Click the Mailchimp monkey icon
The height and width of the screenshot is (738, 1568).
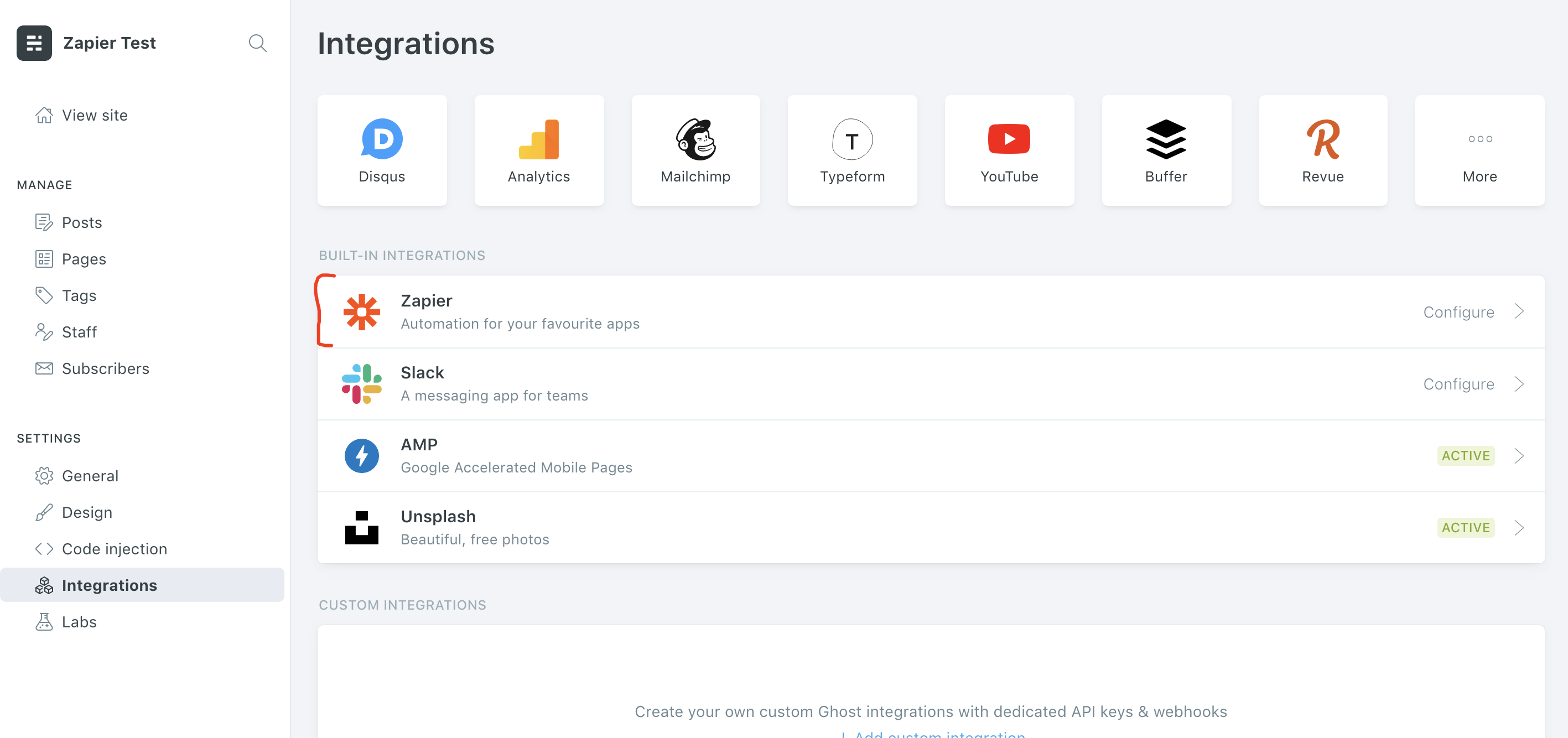tap(695, 139)
